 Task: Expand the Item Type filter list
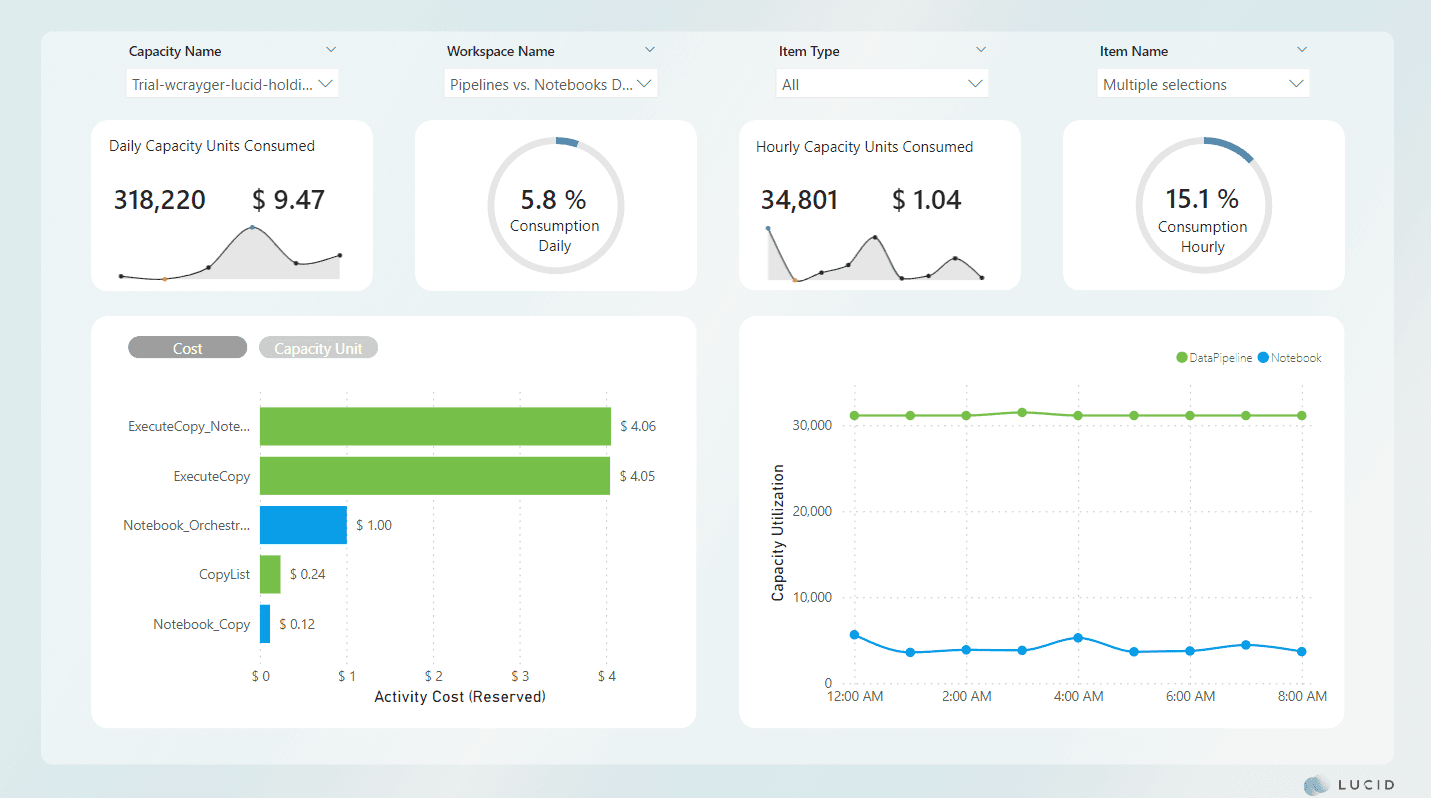(x=881, y=83)
